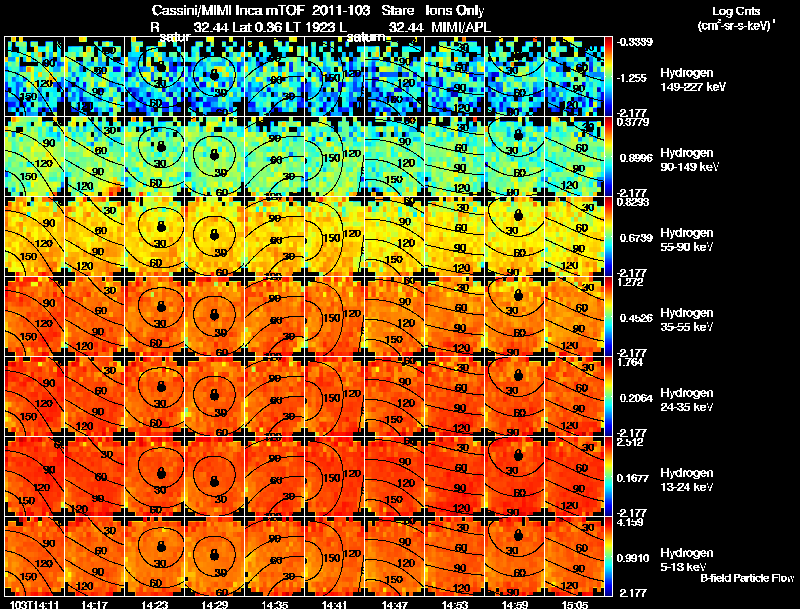
Task: Open the 14:59 panel in 13-24 keV row
Action: pos(515,476)
